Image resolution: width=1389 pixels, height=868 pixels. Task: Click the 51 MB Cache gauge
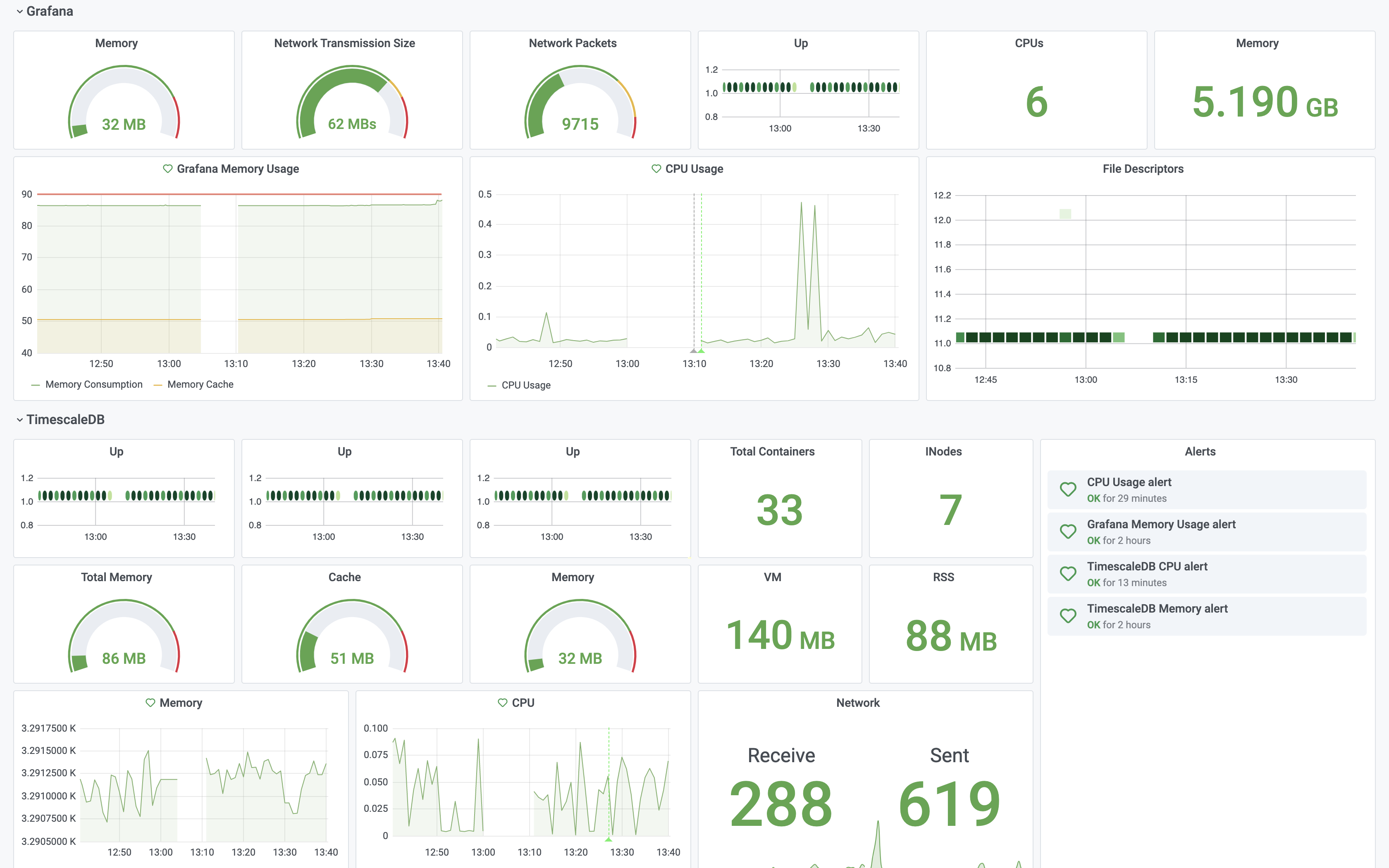click(352, 636)
